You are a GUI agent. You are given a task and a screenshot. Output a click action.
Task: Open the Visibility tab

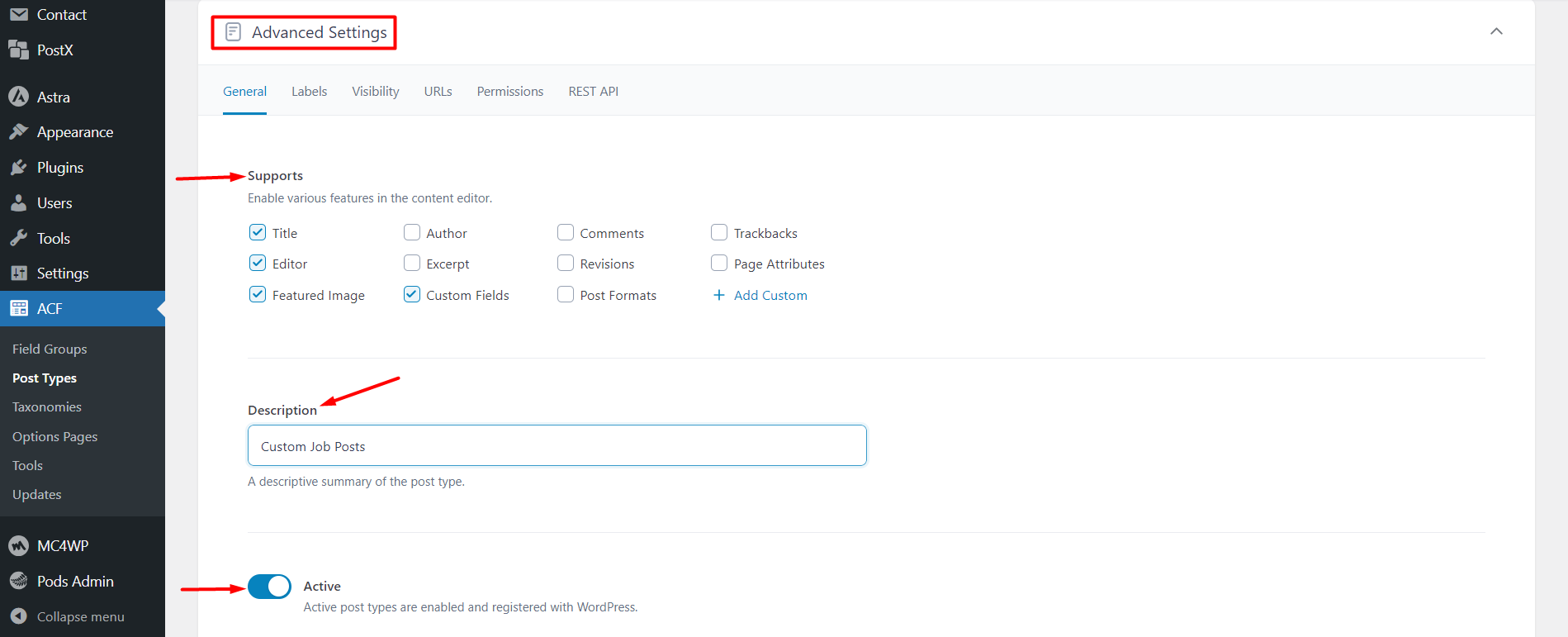pos(376,91)
